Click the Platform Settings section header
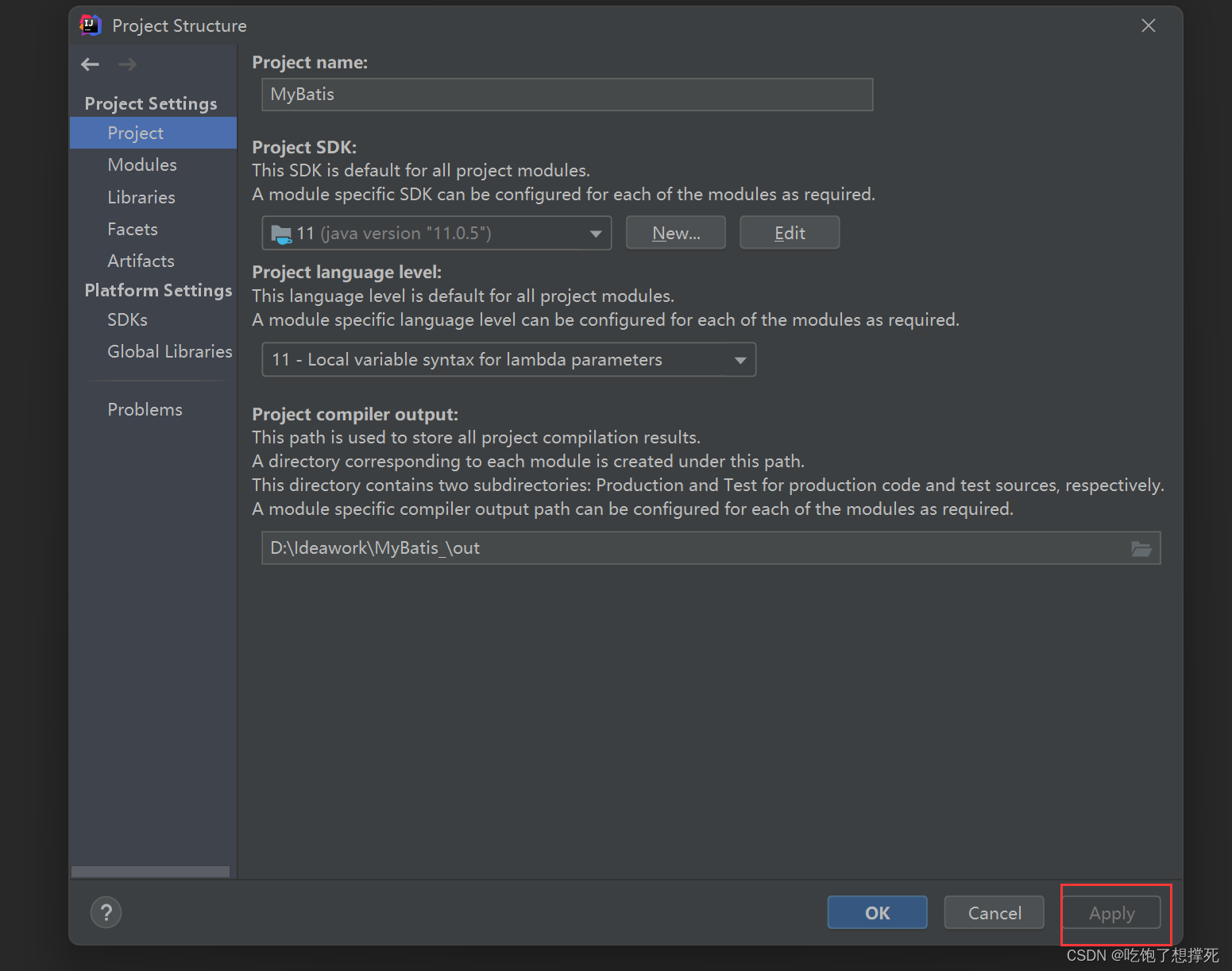Viewport: 1232px width, 971px height. coord(158,290)
